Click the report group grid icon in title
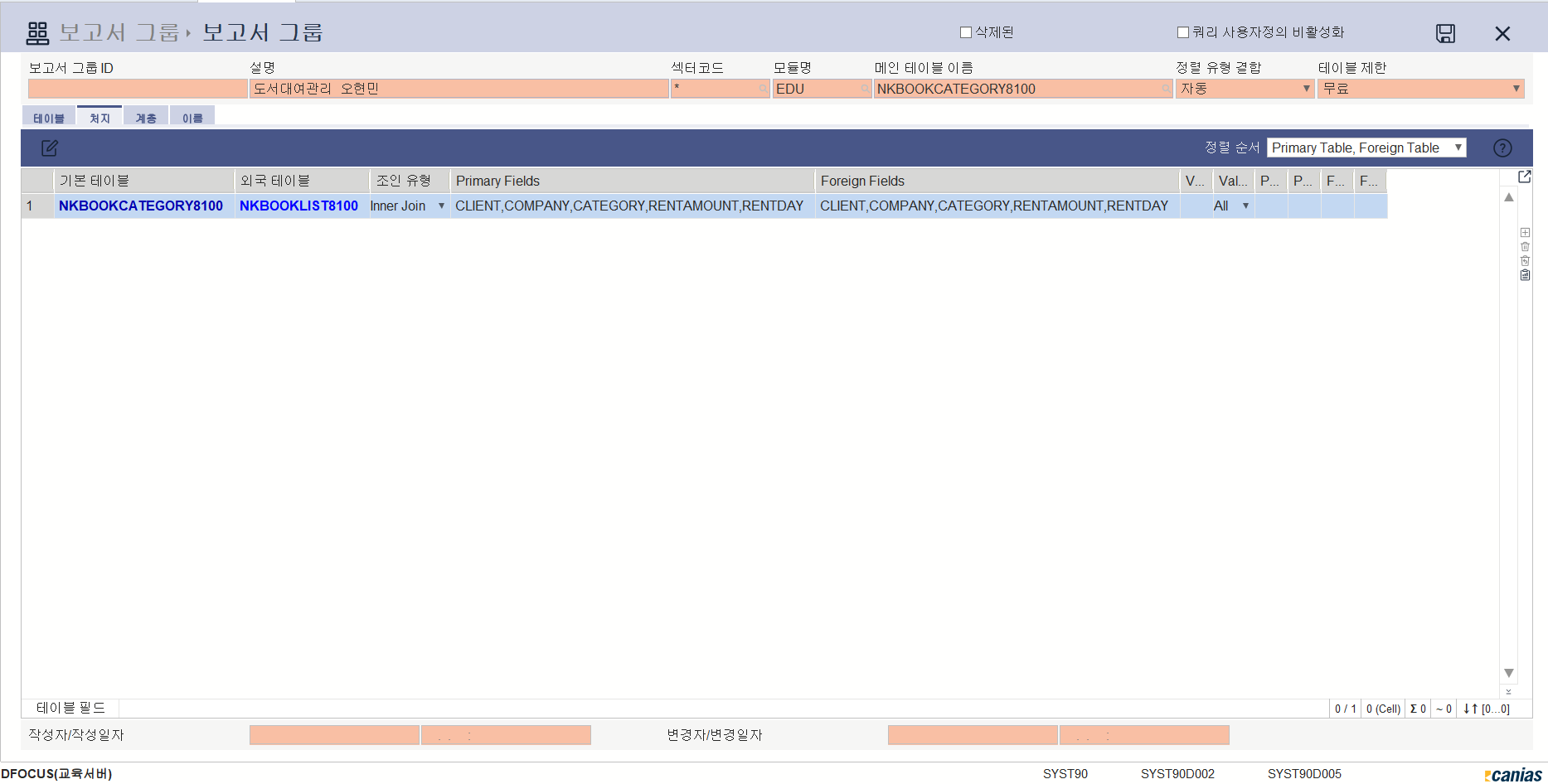The height and width of the screenshot is (784, 1548). click(x=37, y=33)
